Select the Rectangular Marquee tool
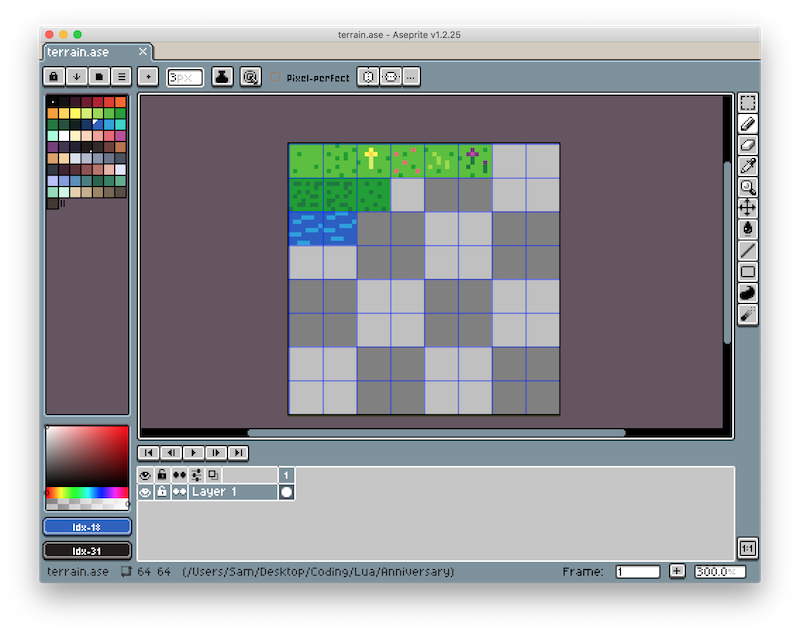 (x=750, y=101)
